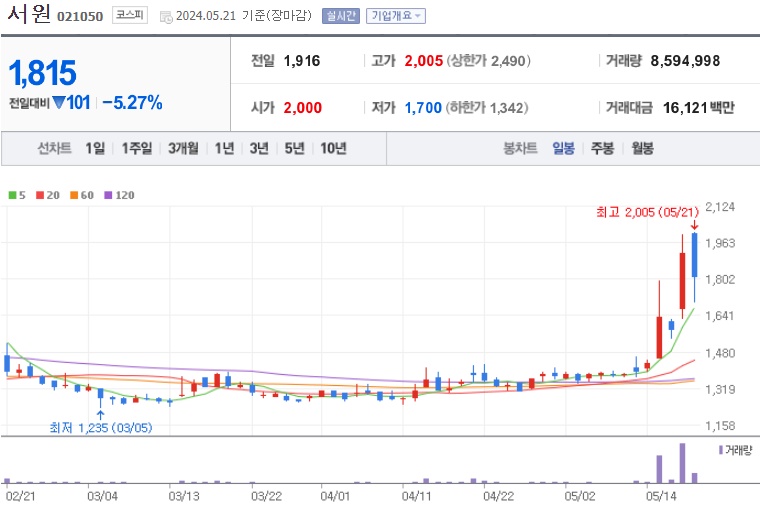Click the 상한가 2,490 text
The height and width of the screenshot is (510, 760).
click(x=489, y=61)
